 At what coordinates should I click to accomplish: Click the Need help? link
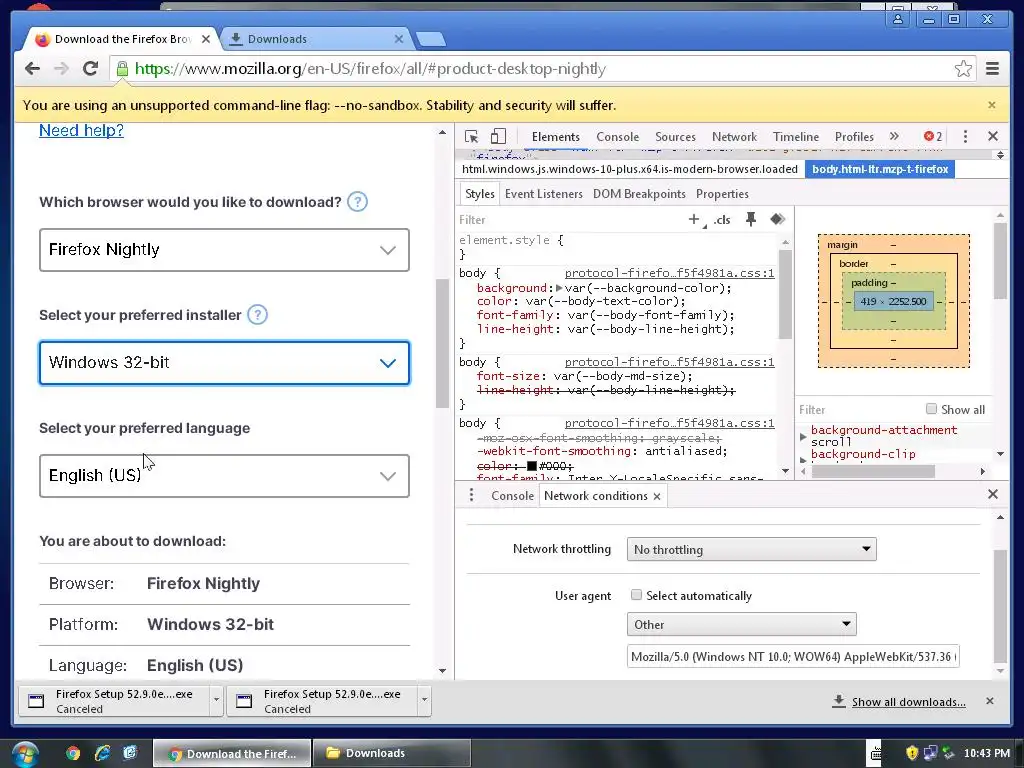click(81, 130)
